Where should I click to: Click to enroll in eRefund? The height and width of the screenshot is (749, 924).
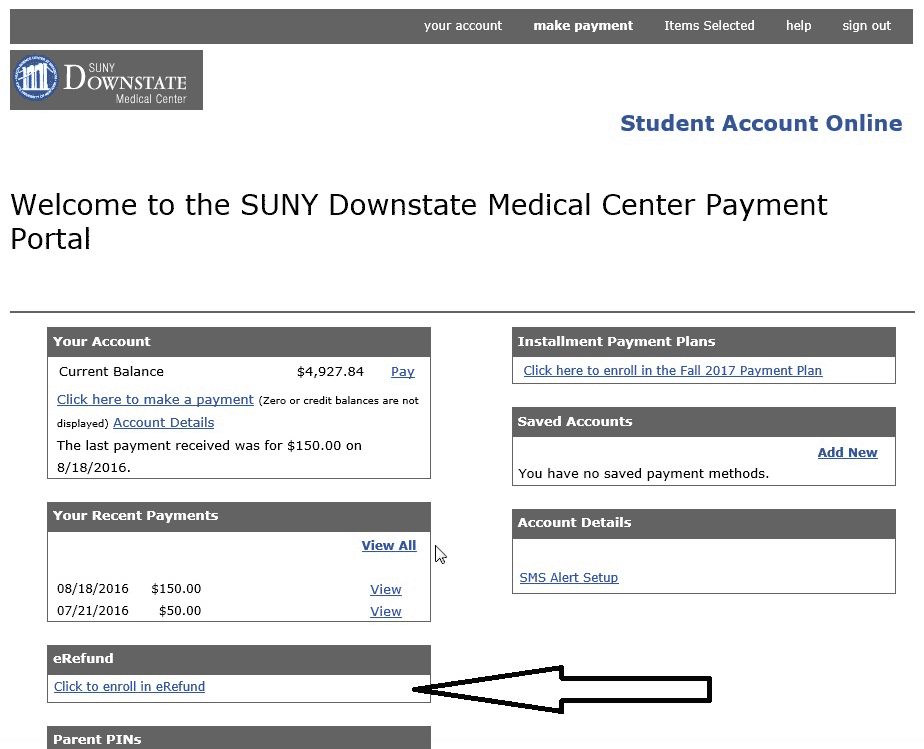pyautogui.click(x=129, y=687)
